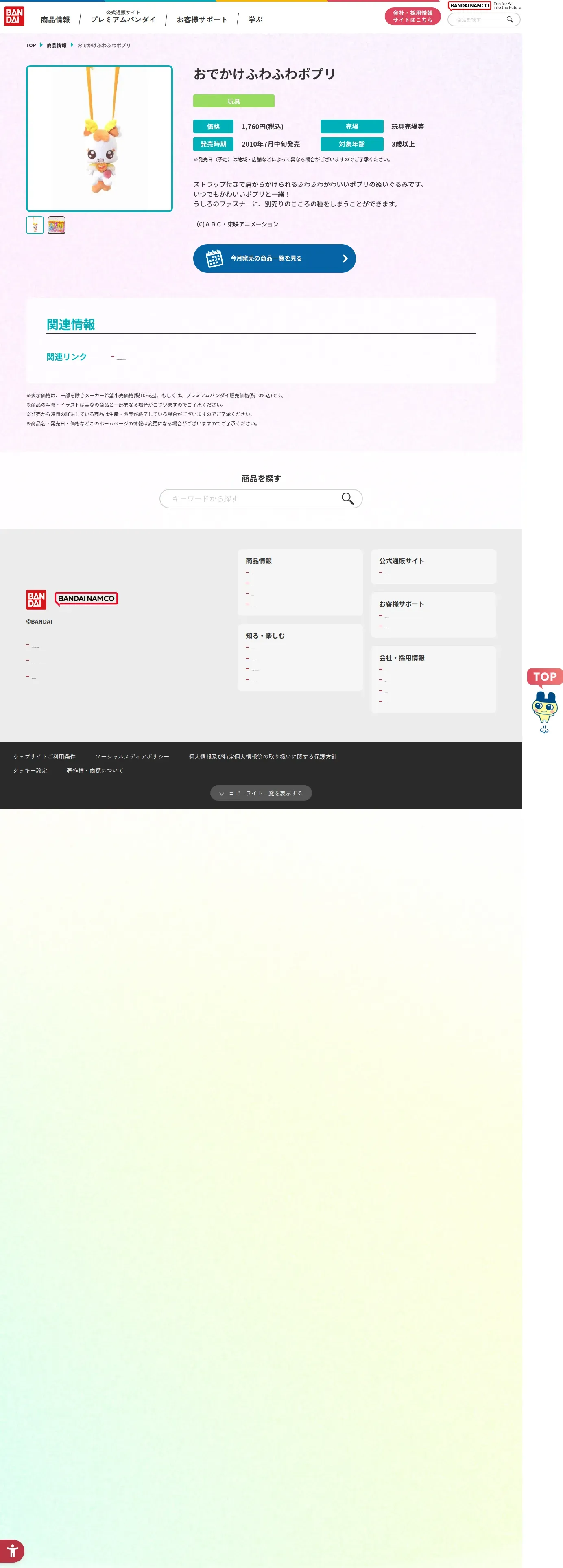Click the price text 1,760円(税込)
The height and width of the screenshot is (1568, 563).
tap(262, 127)
